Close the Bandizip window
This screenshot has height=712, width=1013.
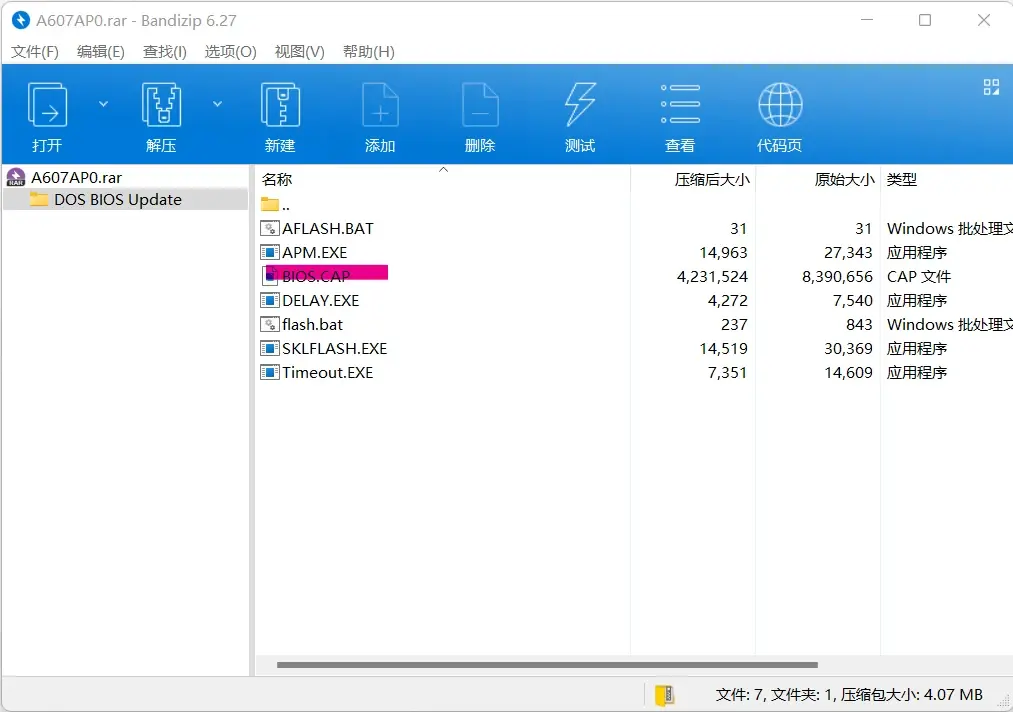point(984,20)
